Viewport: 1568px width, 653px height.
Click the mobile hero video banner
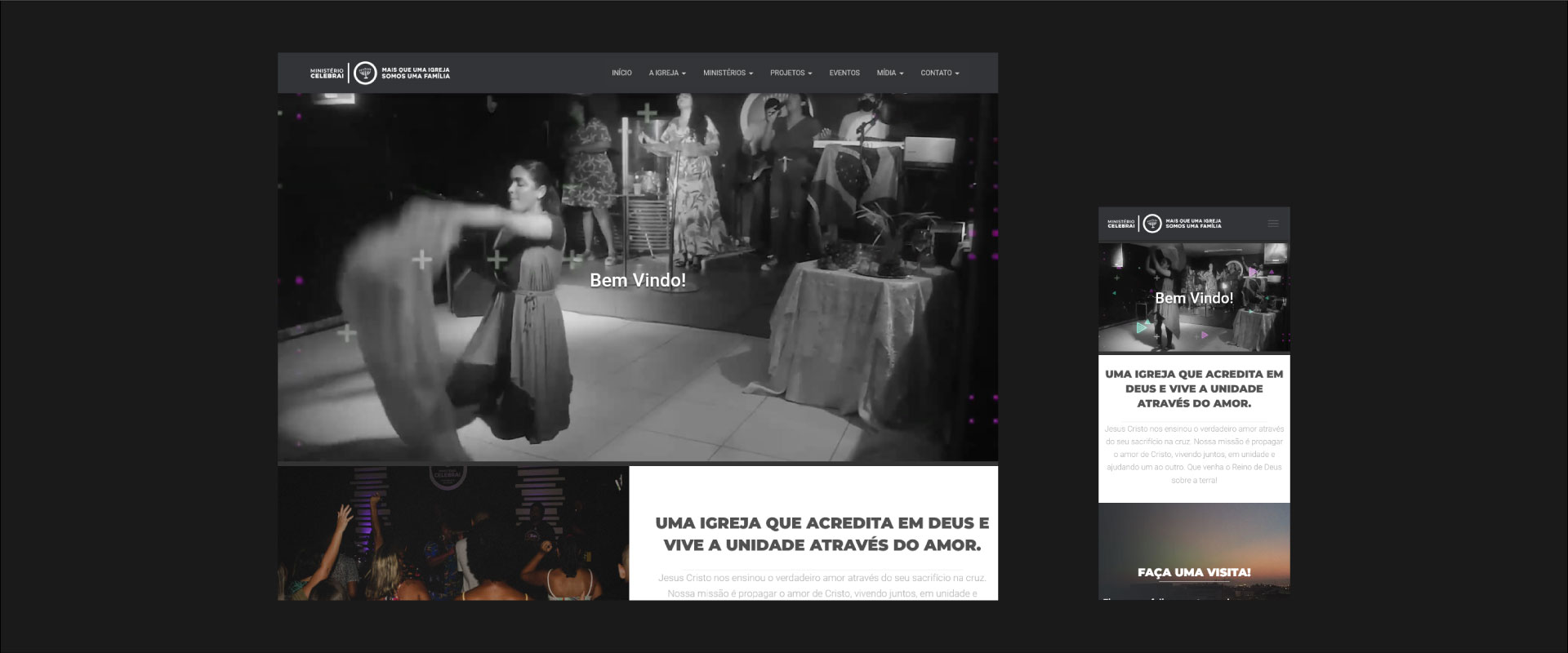click(1194, 298)
